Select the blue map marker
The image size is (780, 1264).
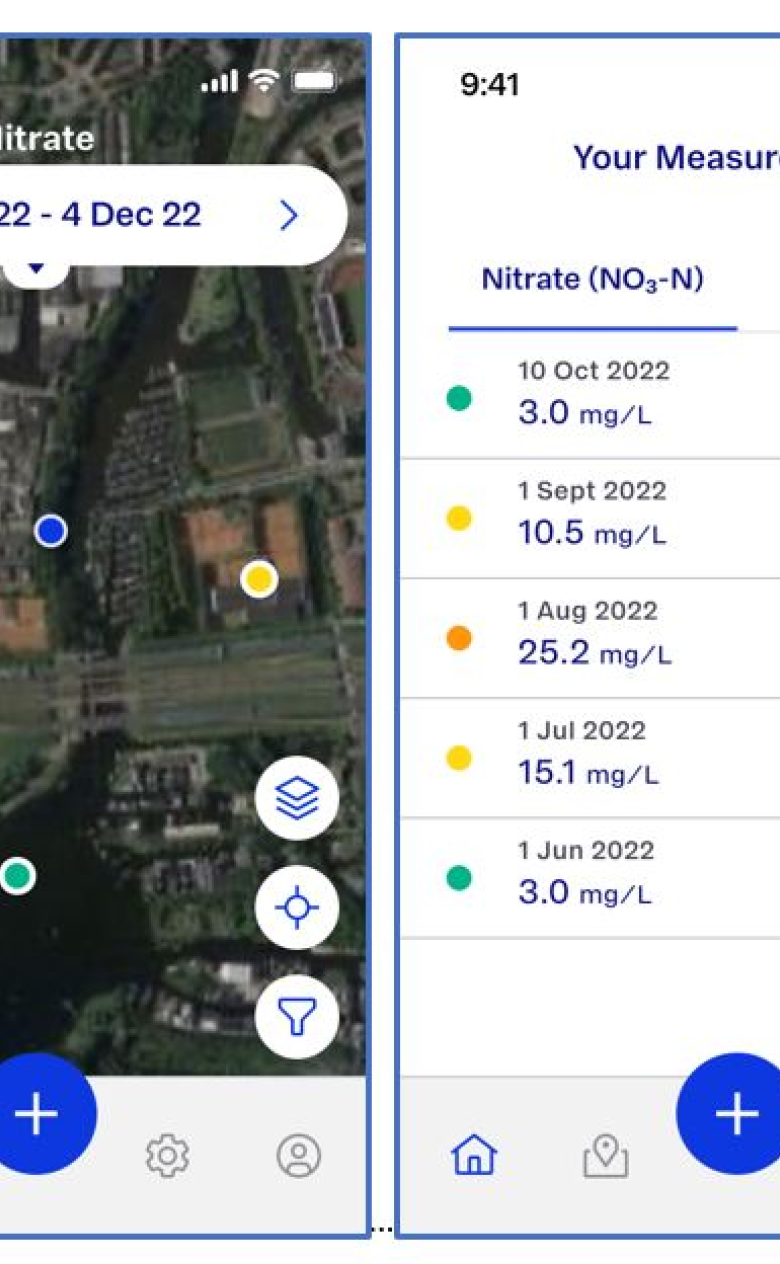pos(51,531)
